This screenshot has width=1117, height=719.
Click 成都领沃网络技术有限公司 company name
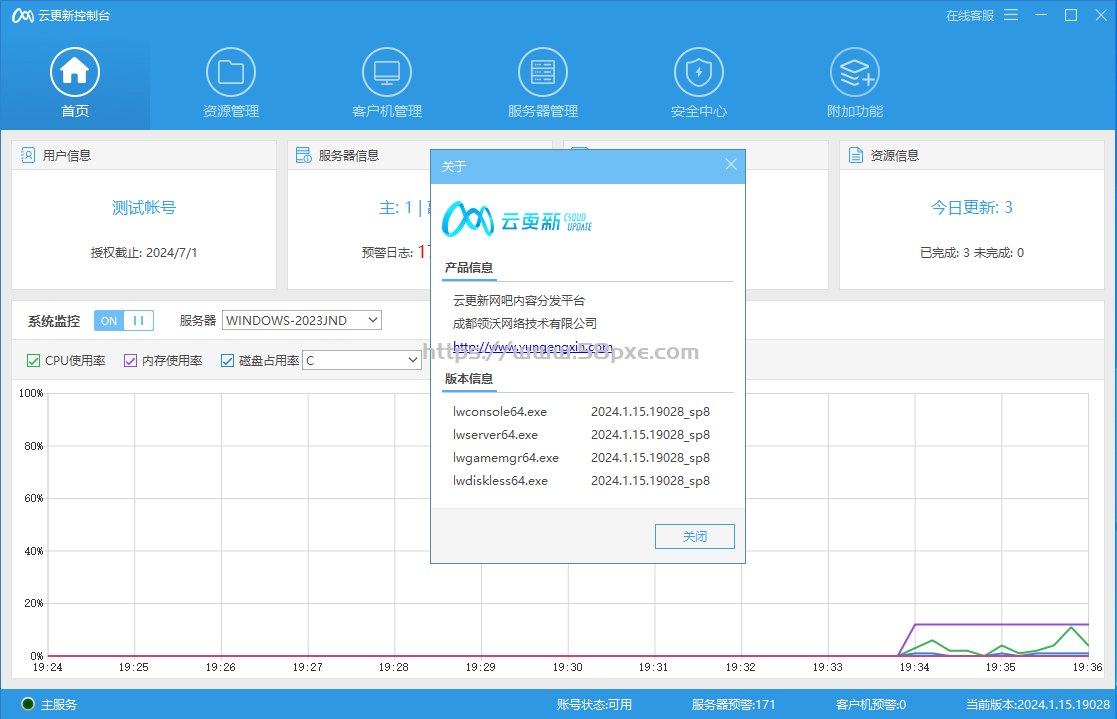click(524, 324)
